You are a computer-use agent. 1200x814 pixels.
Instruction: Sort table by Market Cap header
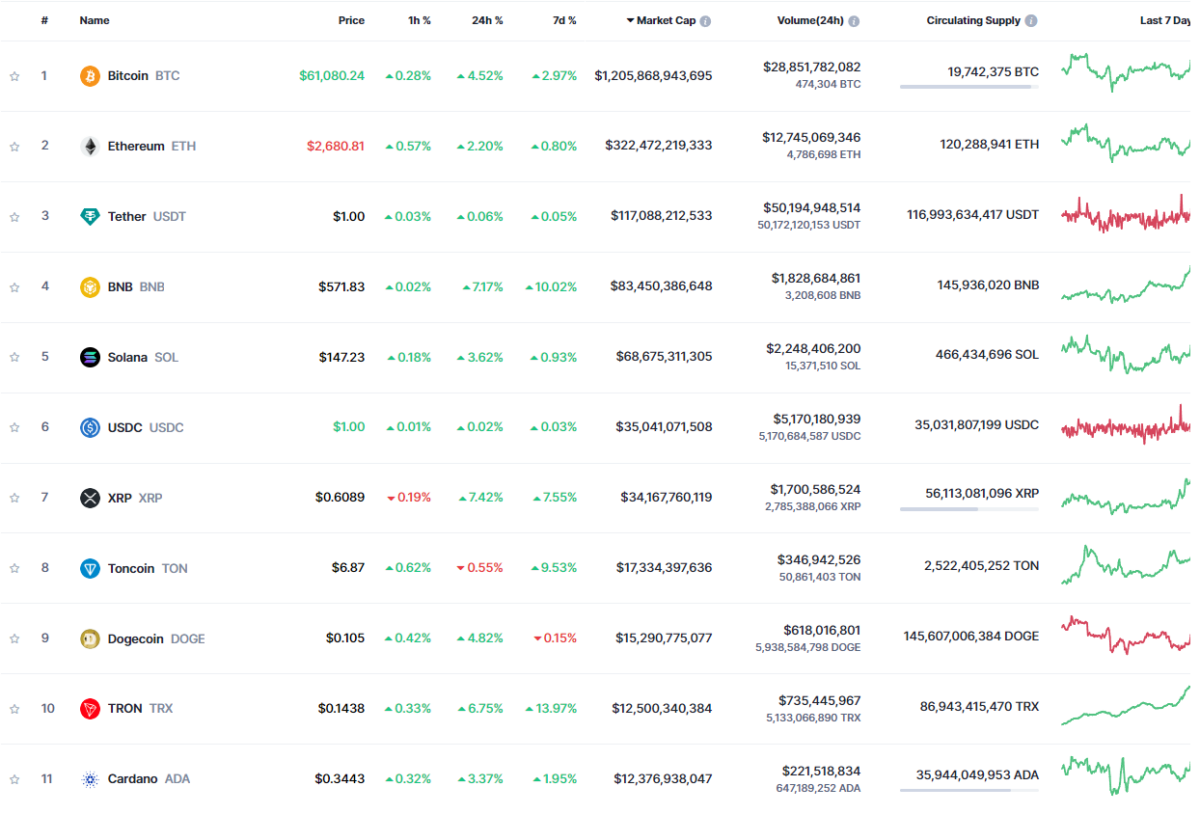[x=661, y=21]
